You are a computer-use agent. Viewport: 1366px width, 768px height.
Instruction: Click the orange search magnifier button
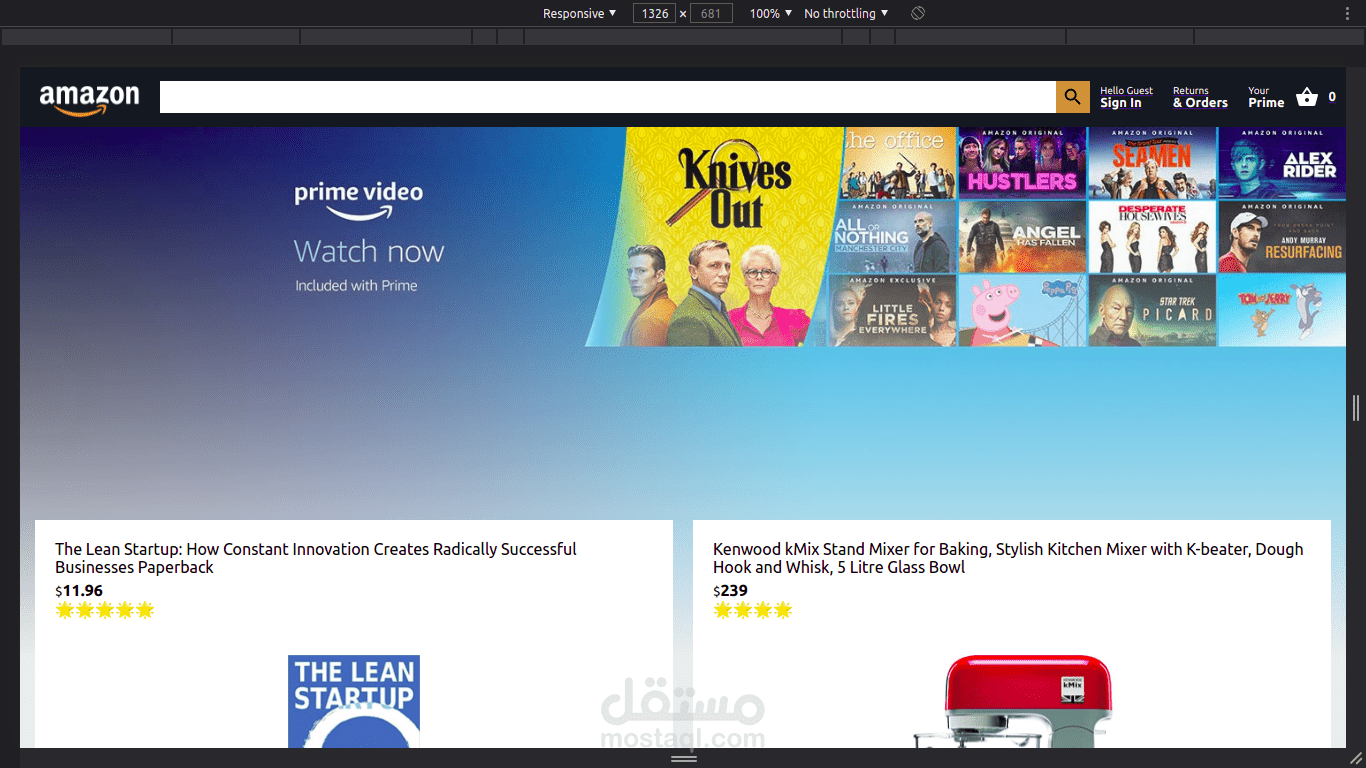(1073, 97)
